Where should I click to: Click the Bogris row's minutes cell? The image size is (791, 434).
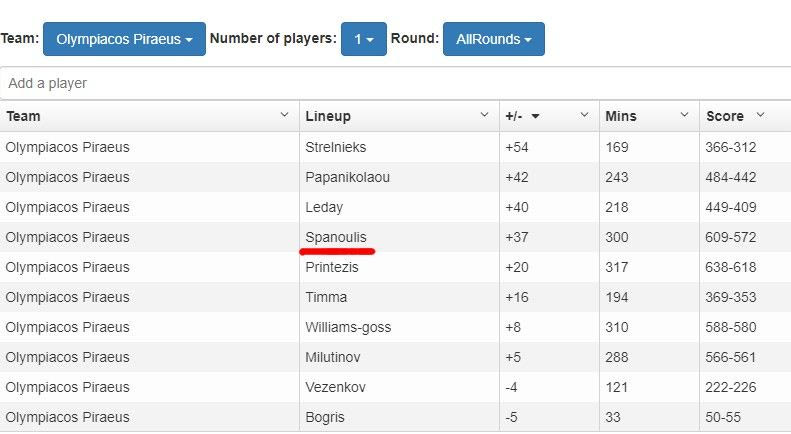614,417
